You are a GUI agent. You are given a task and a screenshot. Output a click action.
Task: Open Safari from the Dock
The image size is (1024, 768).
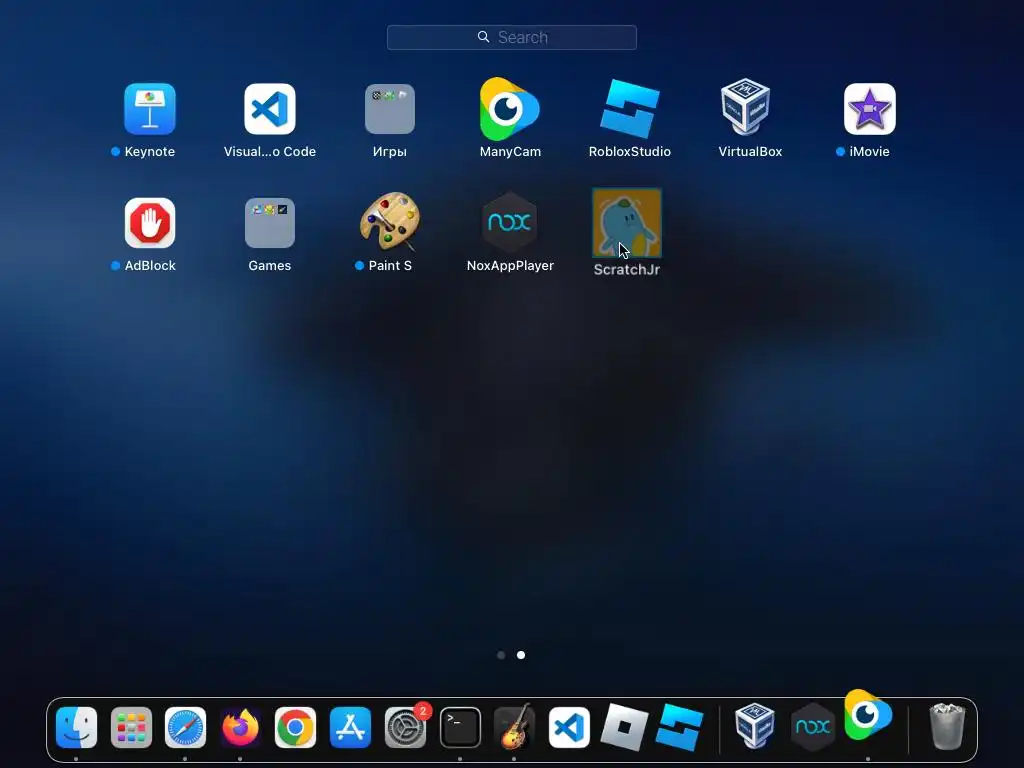[185, 728]
